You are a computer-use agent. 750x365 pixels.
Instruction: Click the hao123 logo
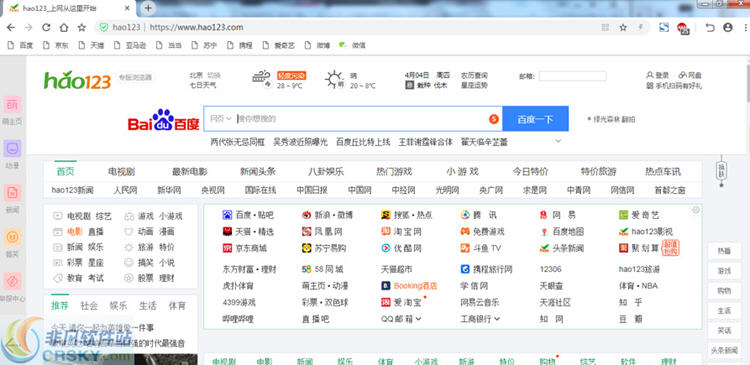click(77, 80)
